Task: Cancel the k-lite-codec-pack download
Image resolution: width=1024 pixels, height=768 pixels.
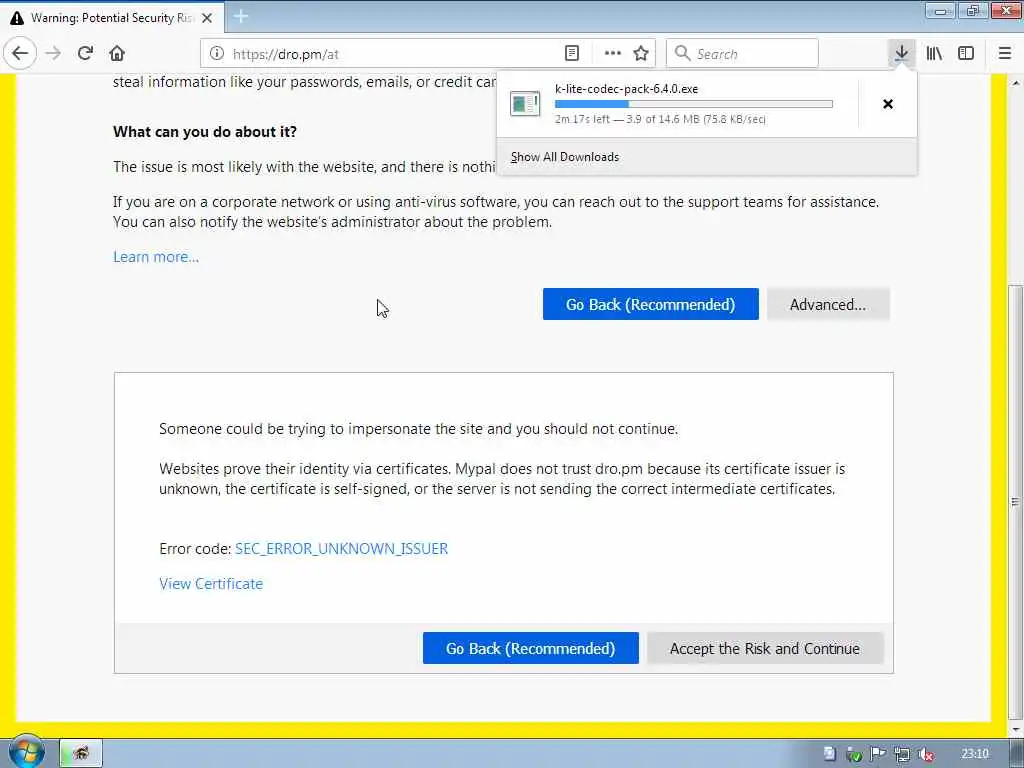Action: tap(888, 104)
